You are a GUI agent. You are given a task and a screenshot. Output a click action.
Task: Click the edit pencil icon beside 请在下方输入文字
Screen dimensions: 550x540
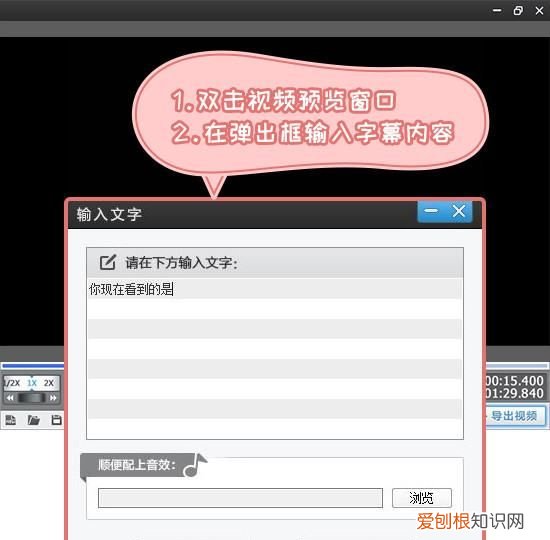(108, 262)
